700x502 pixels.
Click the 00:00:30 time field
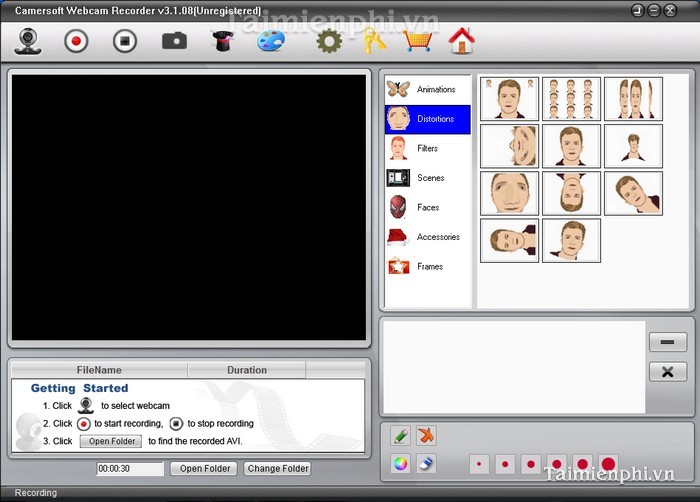point(130,469)
